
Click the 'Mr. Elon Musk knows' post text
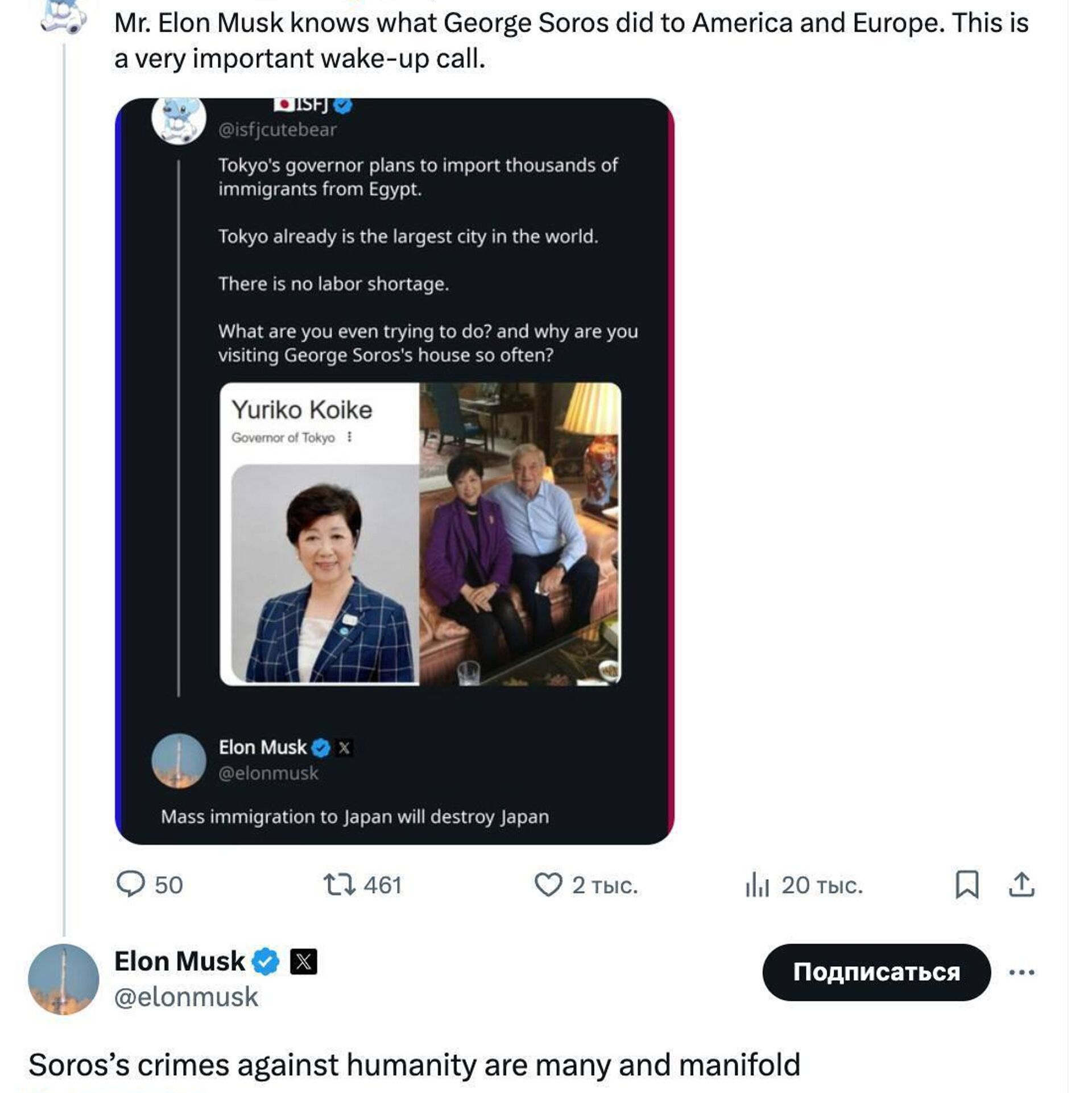[571, 41]
